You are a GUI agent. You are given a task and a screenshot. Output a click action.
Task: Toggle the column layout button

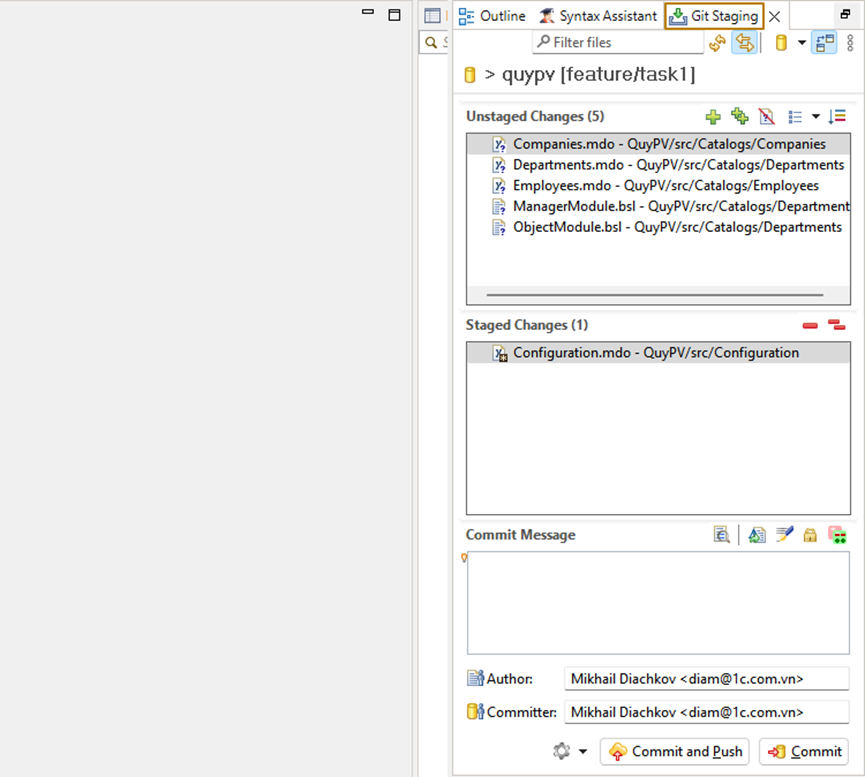824,43
